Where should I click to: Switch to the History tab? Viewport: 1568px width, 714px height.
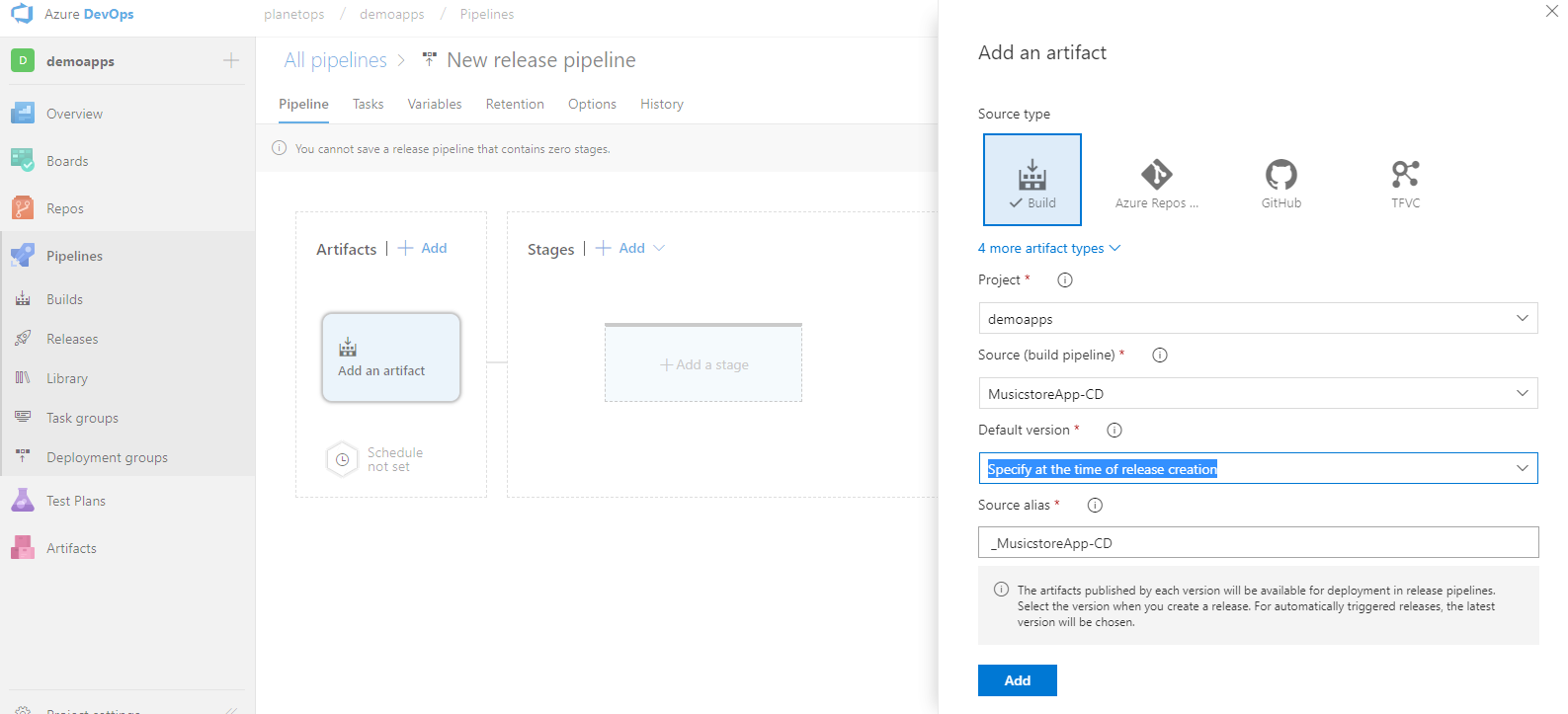coord(662,104)
